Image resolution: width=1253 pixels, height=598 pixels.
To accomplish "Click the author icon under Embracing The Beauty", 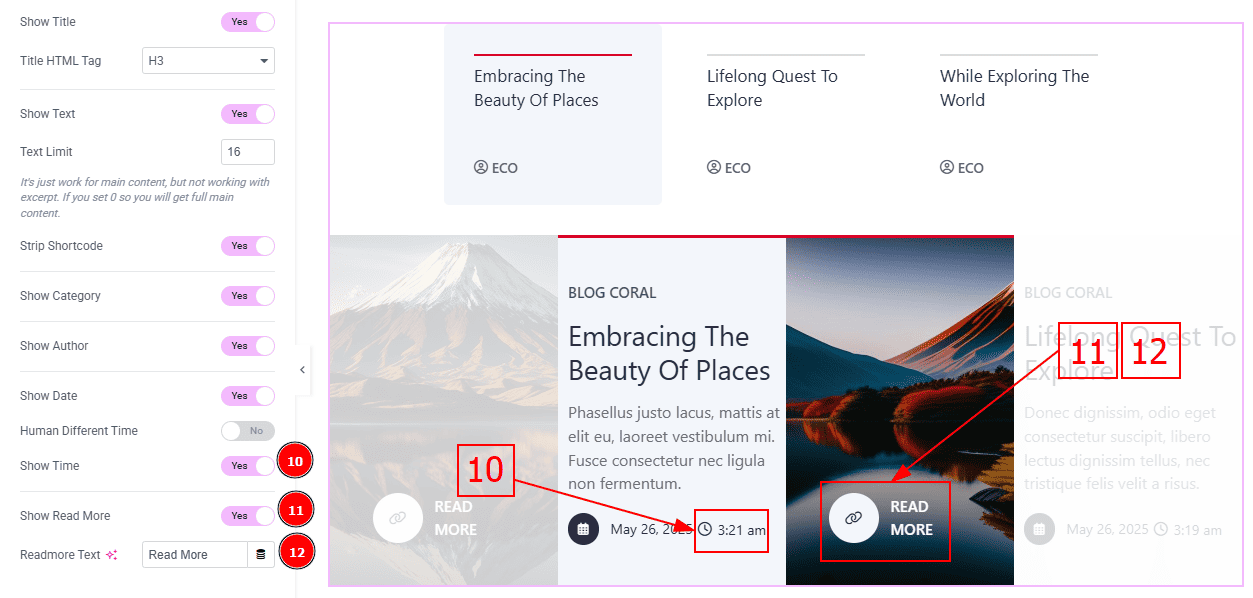I will 481,167.
